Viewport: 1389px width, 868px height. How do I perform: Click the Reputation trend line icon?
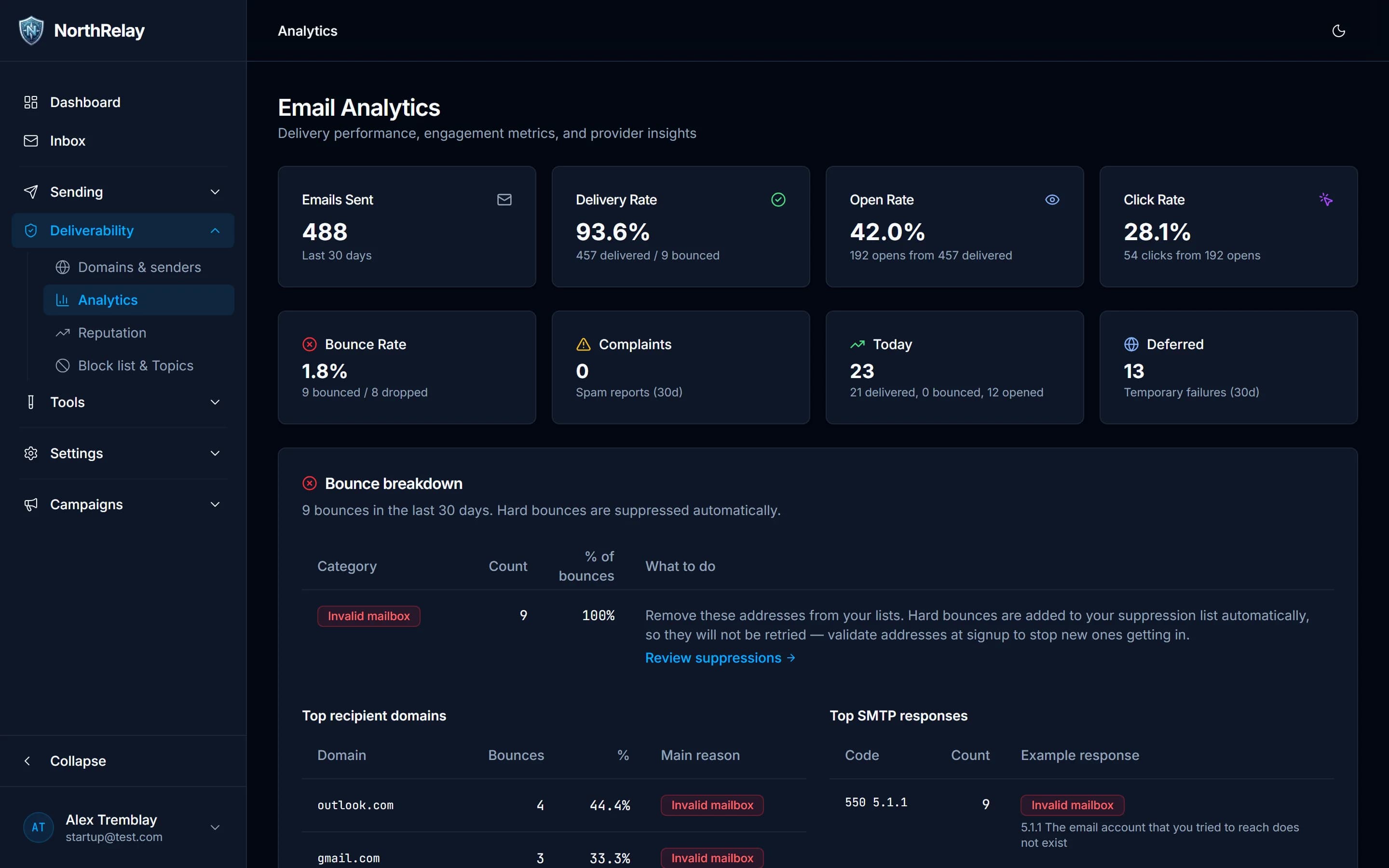coord(63,332)
